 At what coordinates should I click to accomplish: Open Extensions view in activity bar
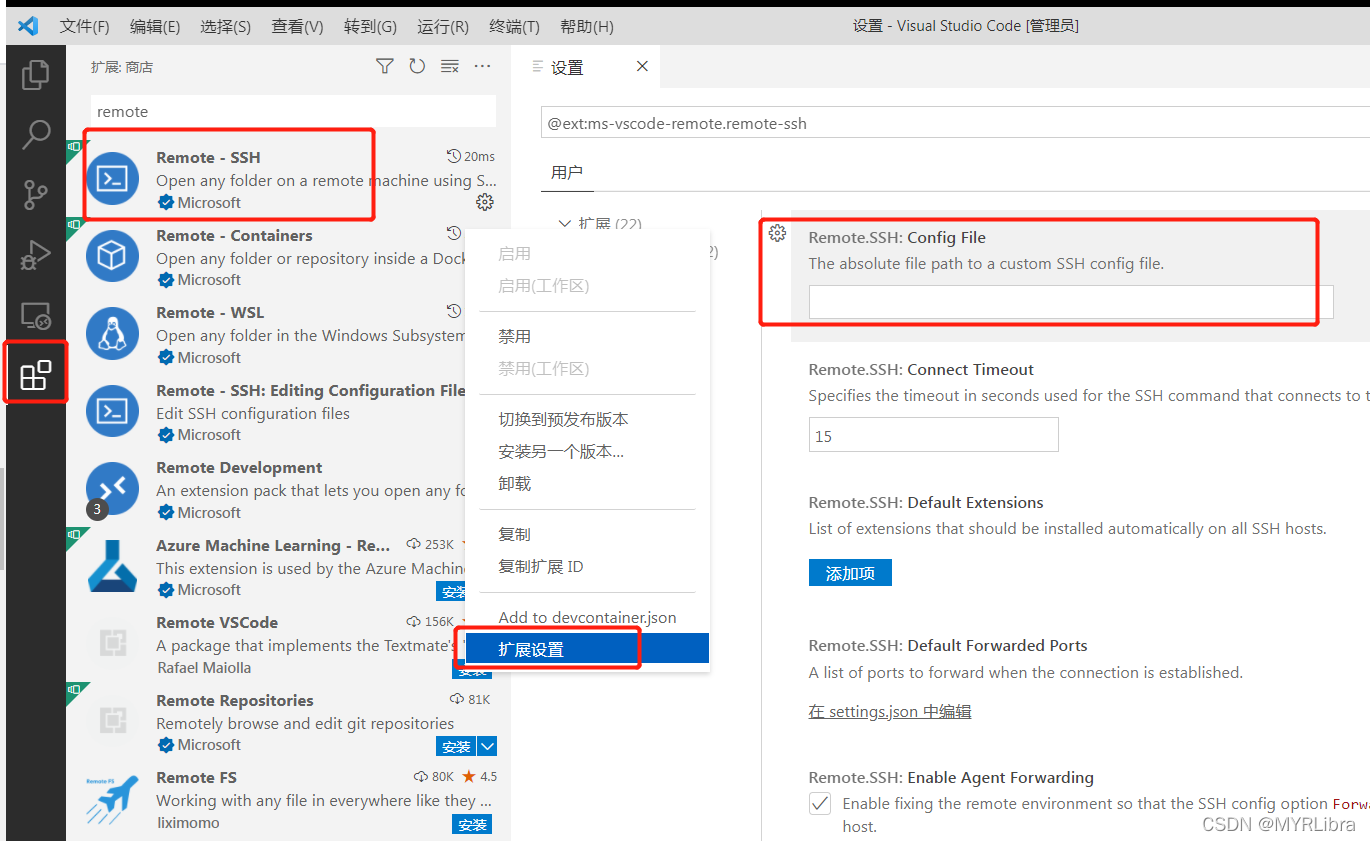pyautogui.click(x=36, y=375)
